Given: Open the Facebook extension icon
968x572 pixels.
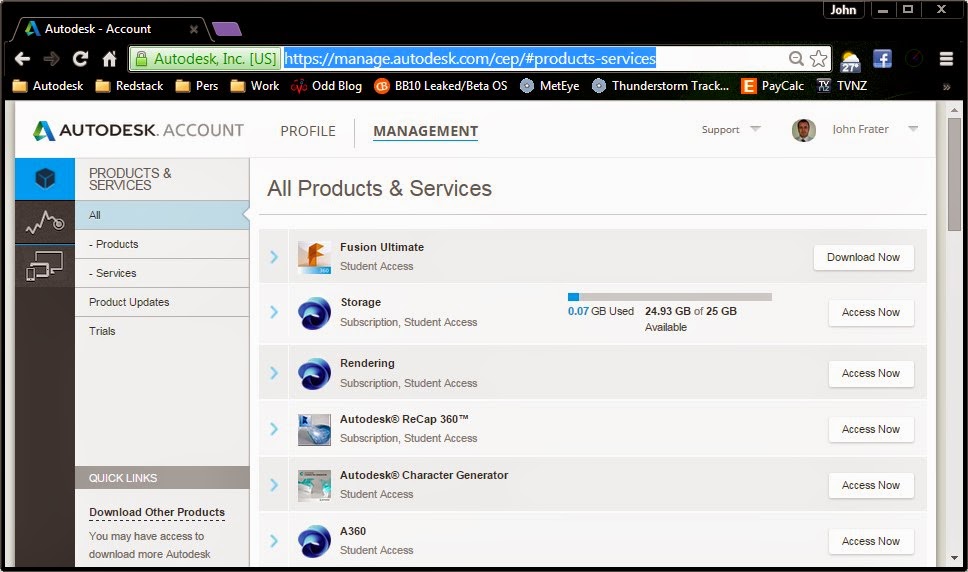Looking at the screenshot, I should [882, 59].
